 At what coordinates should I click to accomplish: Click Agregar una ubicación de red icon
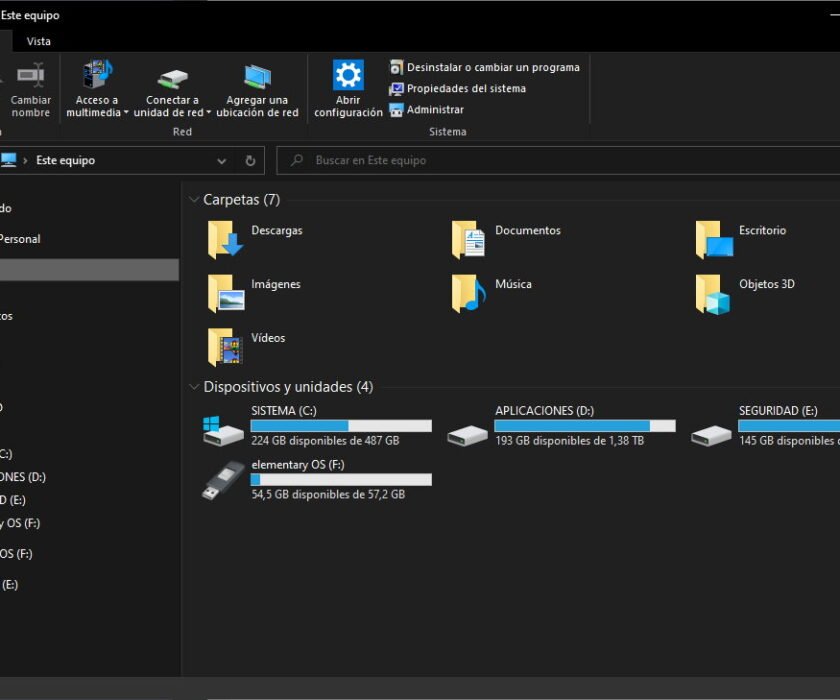point(257,77)
